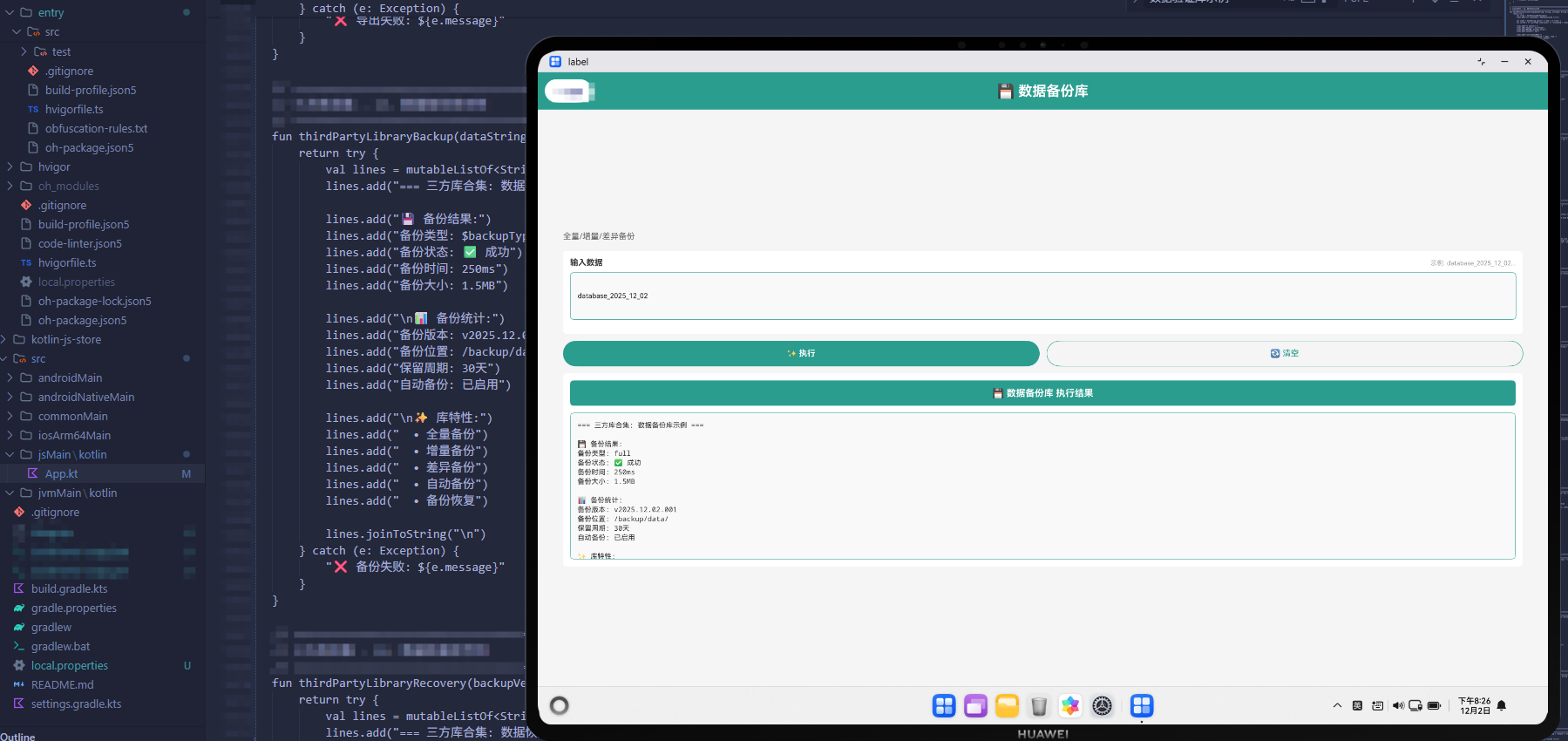Open the purple multi-window app in the dock

[975, 705]
